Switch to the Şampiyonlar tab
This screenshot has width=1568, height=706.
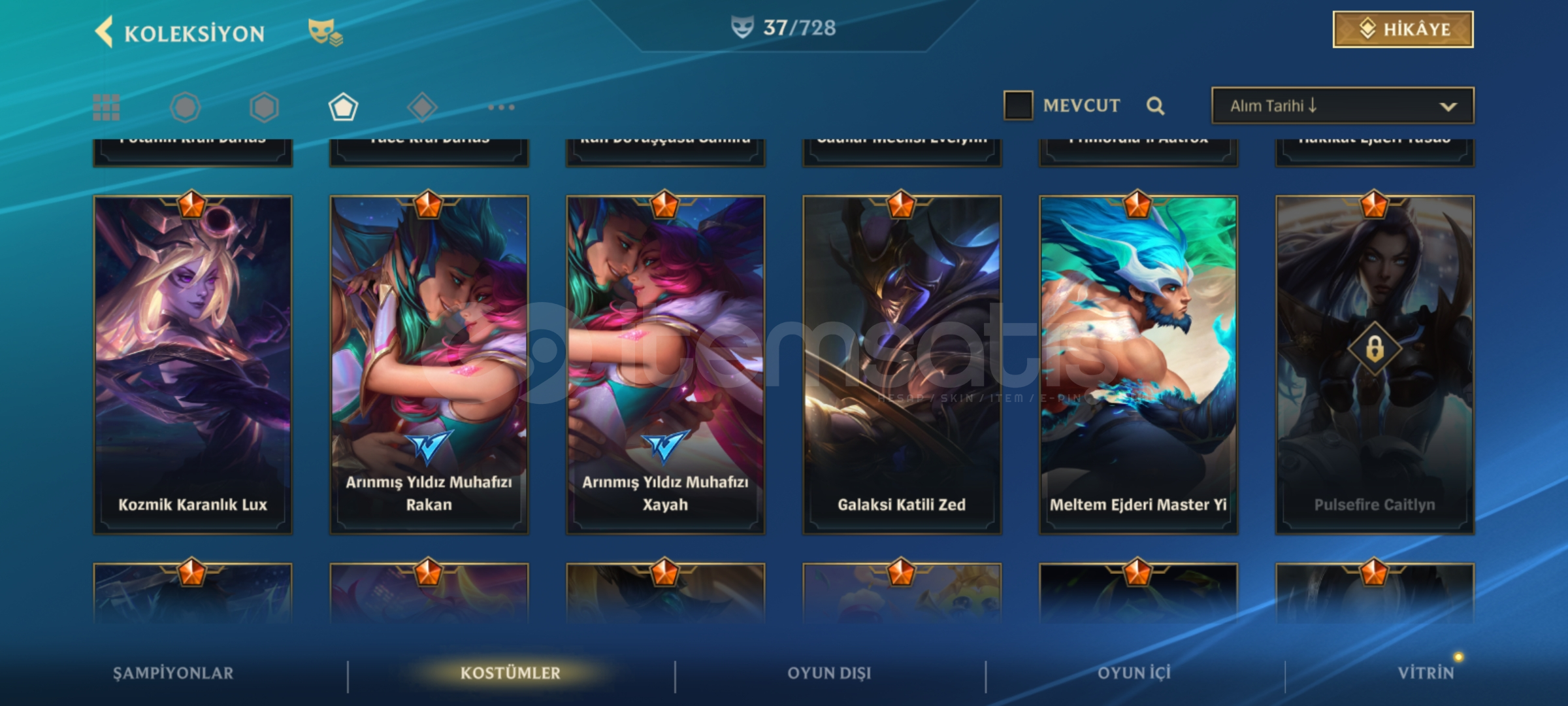(x=173, y=673)
